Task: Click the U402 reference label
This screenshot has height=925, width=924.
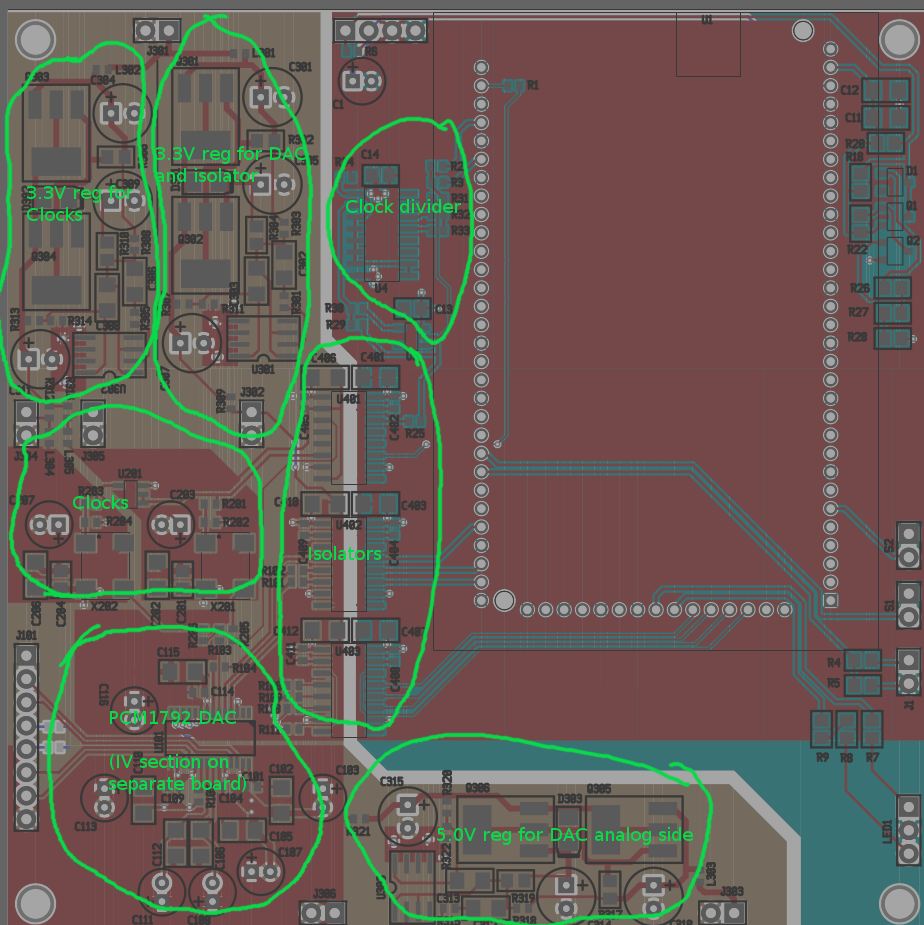Action: (348, 524)
